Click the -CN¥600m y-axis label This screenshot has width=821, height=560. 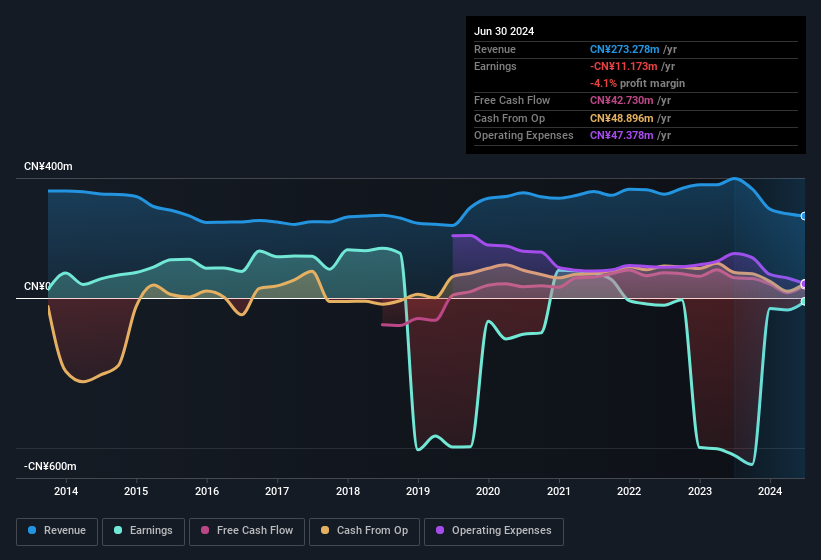coord(50,466)
